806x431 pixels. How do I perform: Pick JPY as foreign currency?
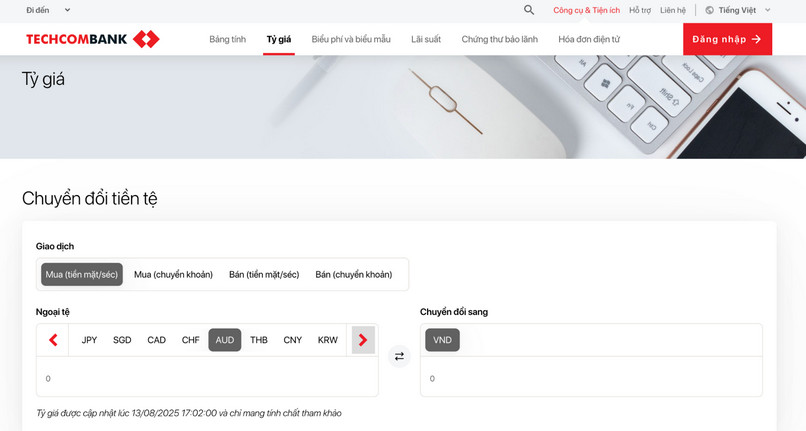90,340
